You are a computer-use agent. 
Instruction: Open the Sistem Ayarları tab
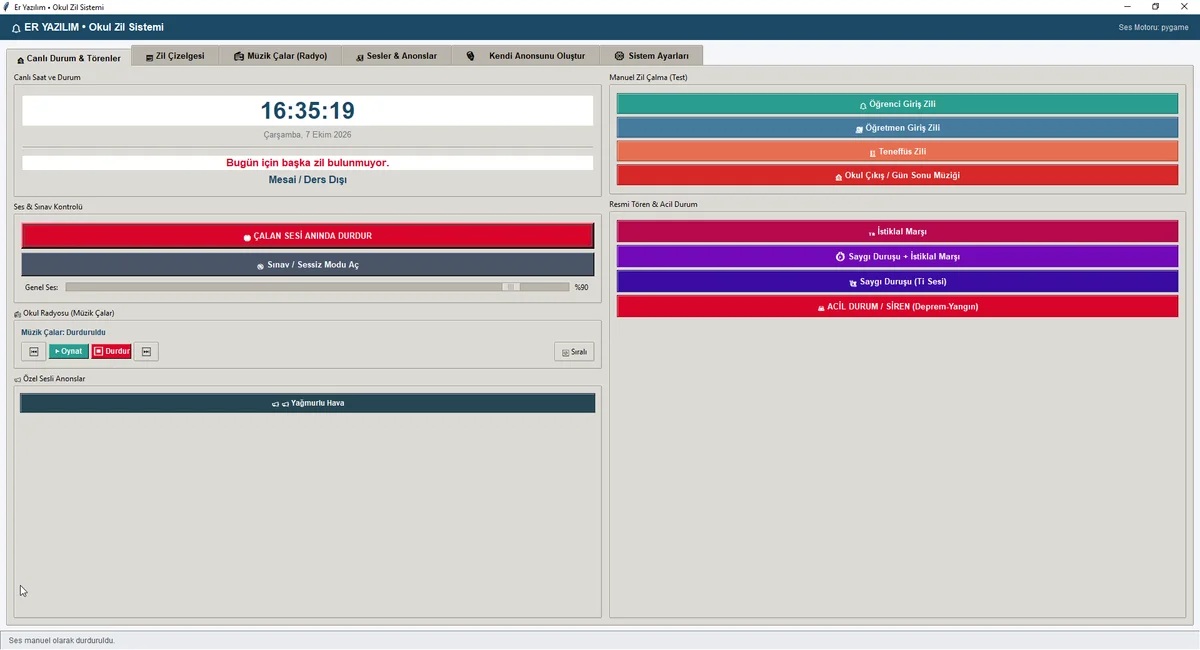click(651, 56)
